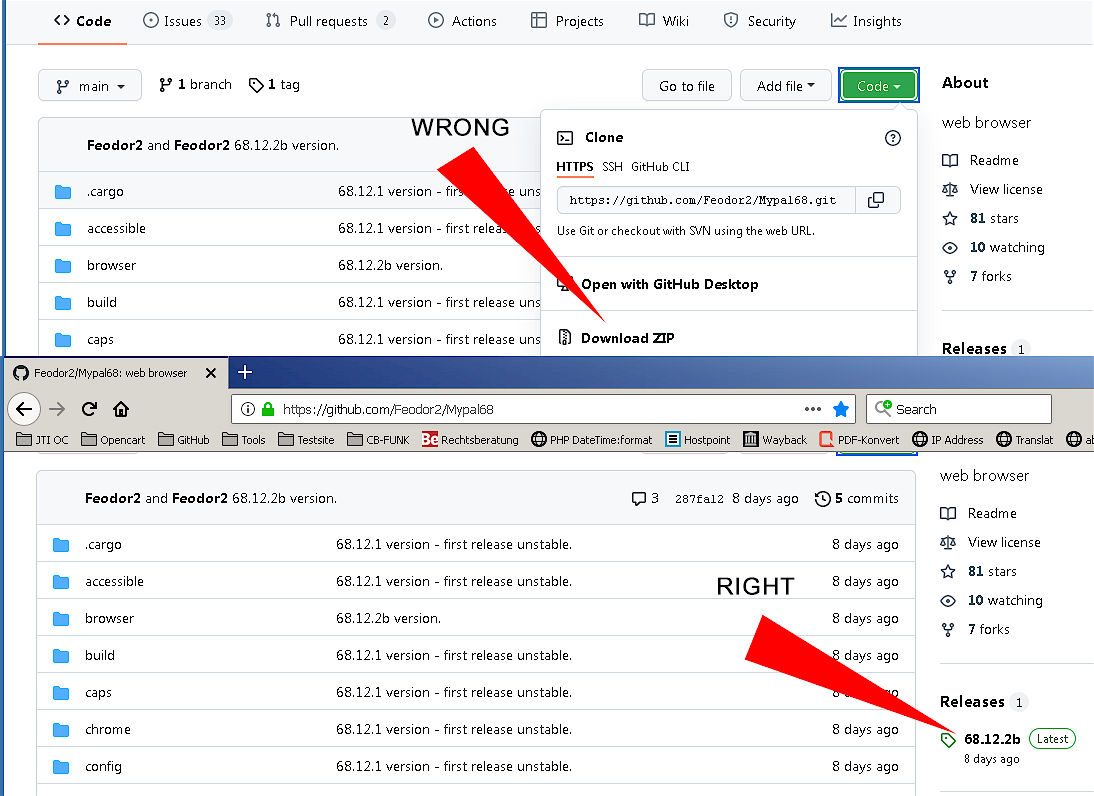This screenshot has width=1094, height=796.
Task: Expand the main branch dropdown
Action: click(x=90, y=86)
